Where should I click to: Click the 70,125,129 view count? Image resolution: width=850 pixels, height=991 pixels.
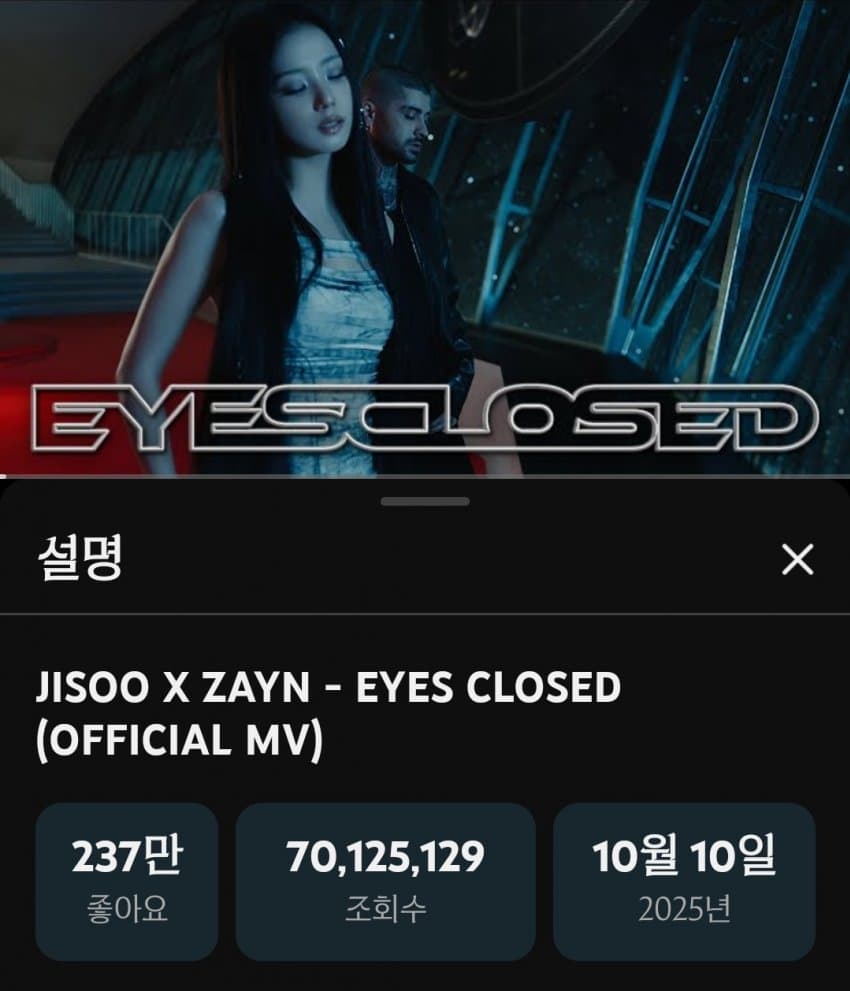click(386, 857)
